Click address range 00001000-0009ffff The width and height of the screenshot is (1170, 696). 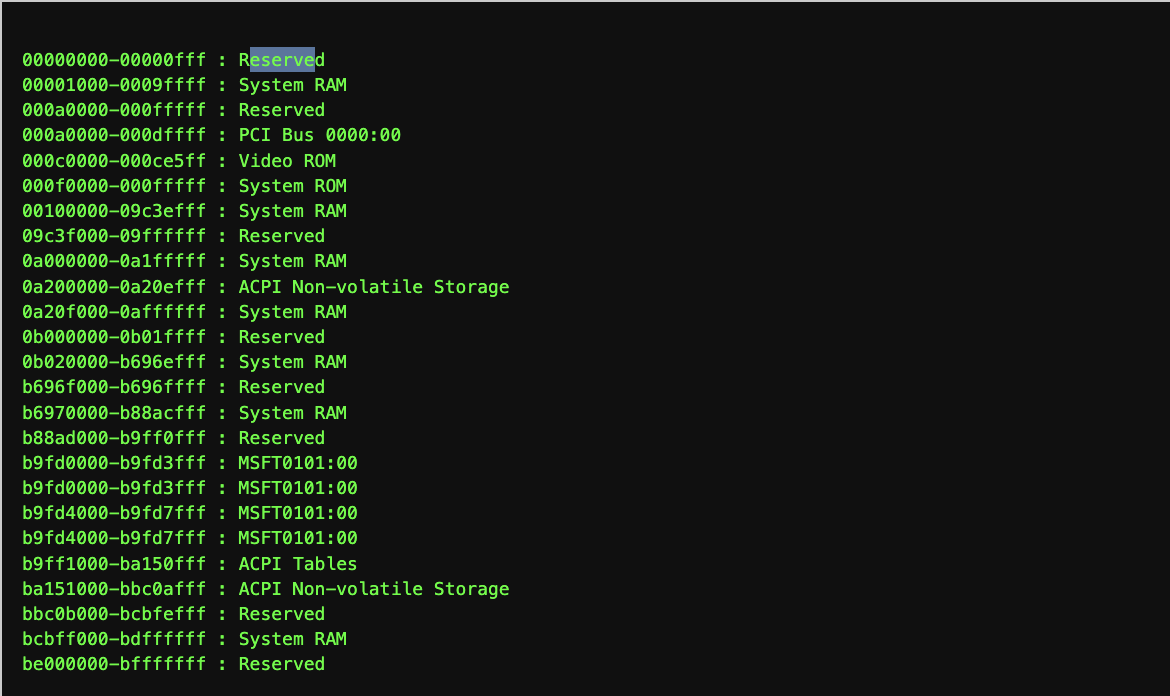(114, 85)
